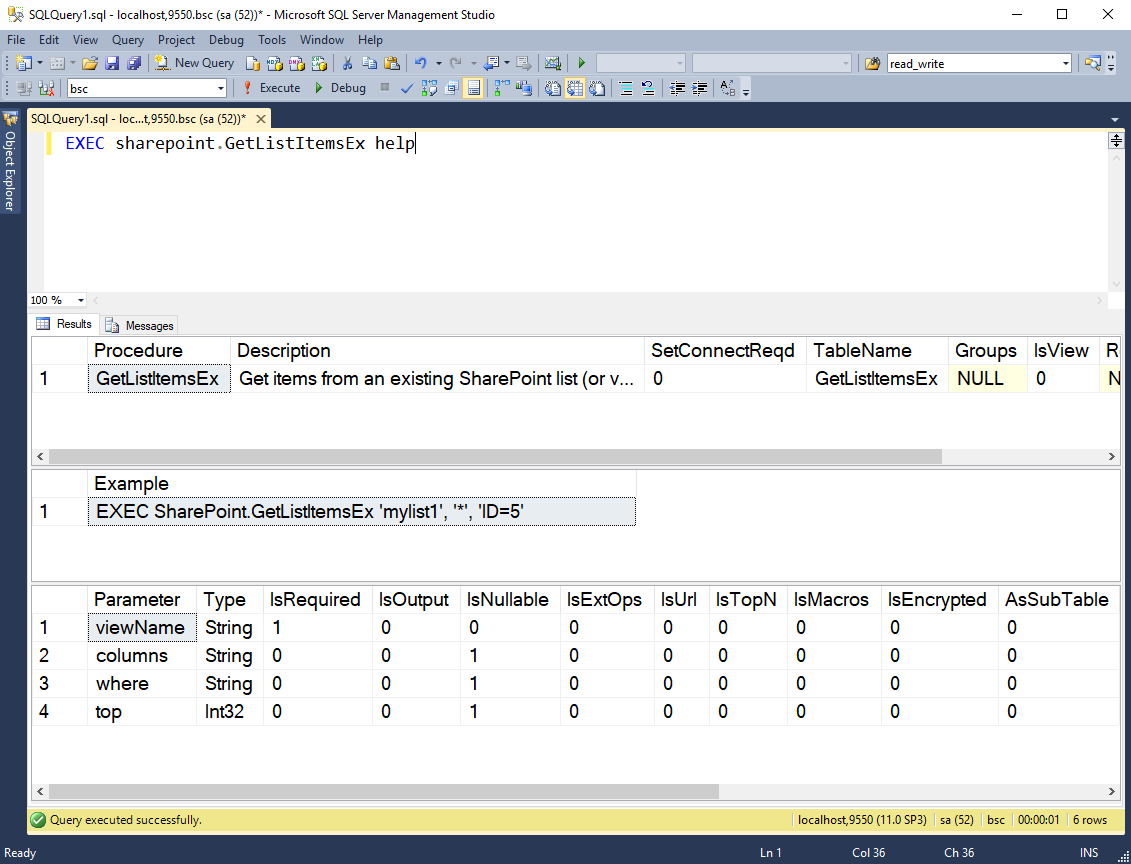Click the Paste icon

click(392, 63)
